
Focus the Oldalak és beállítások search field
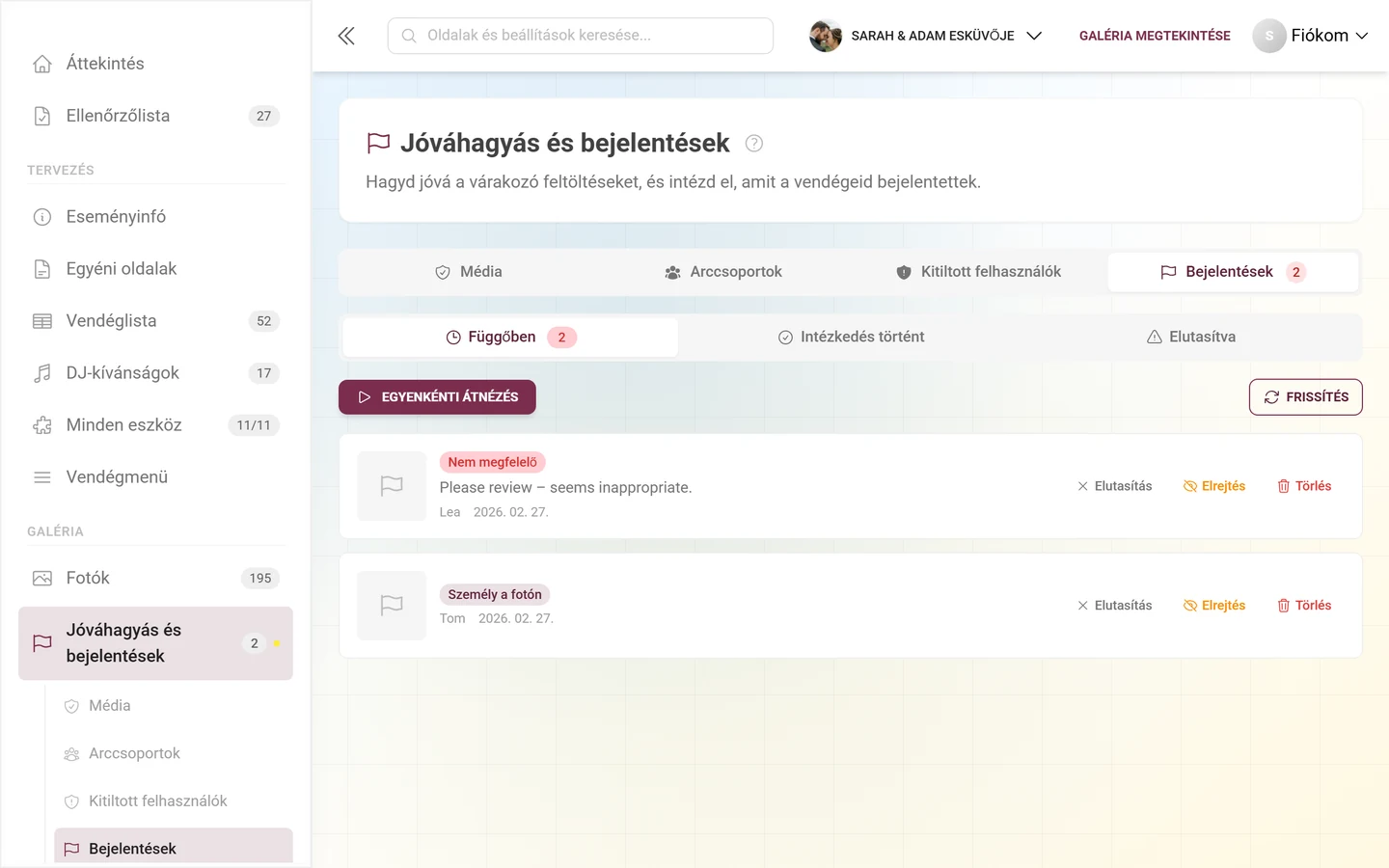(x=581, y=36)
